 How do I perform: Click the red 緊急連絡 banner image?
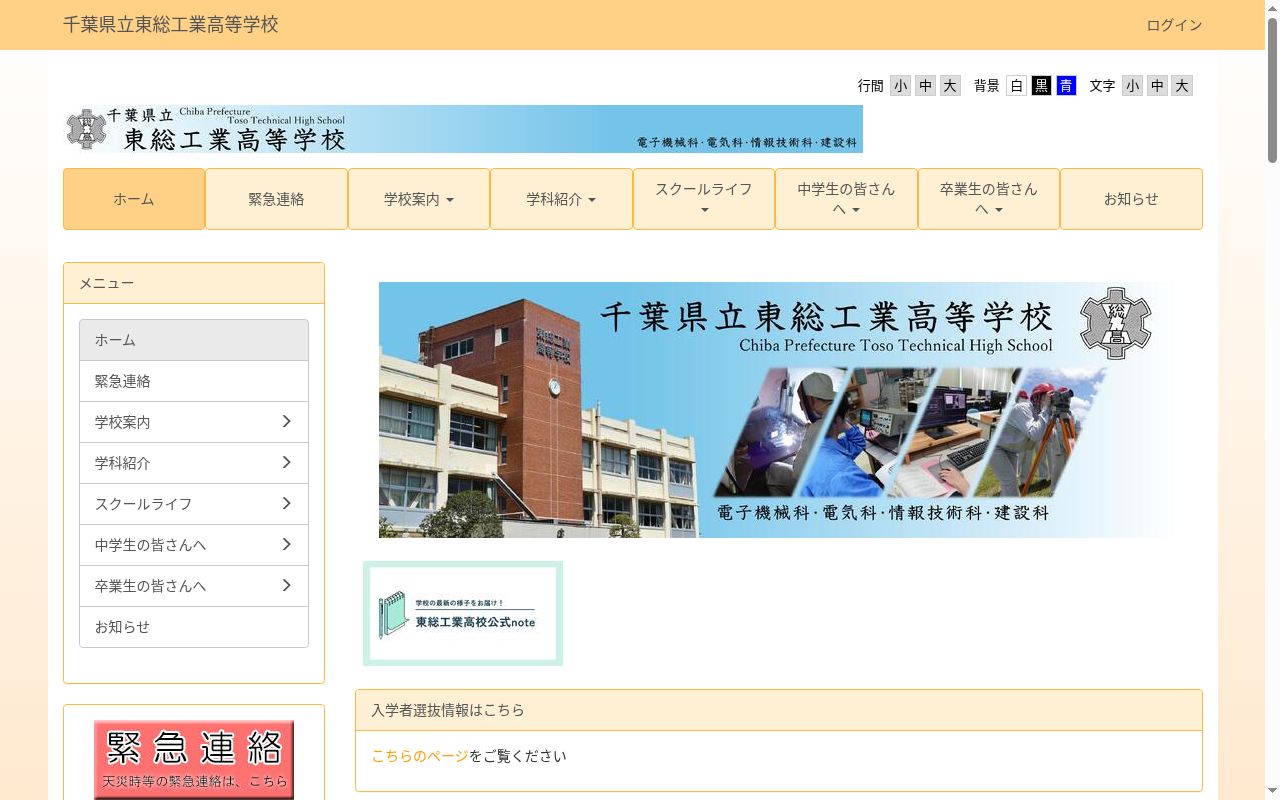pyautogui.click(x=194, y=759)
